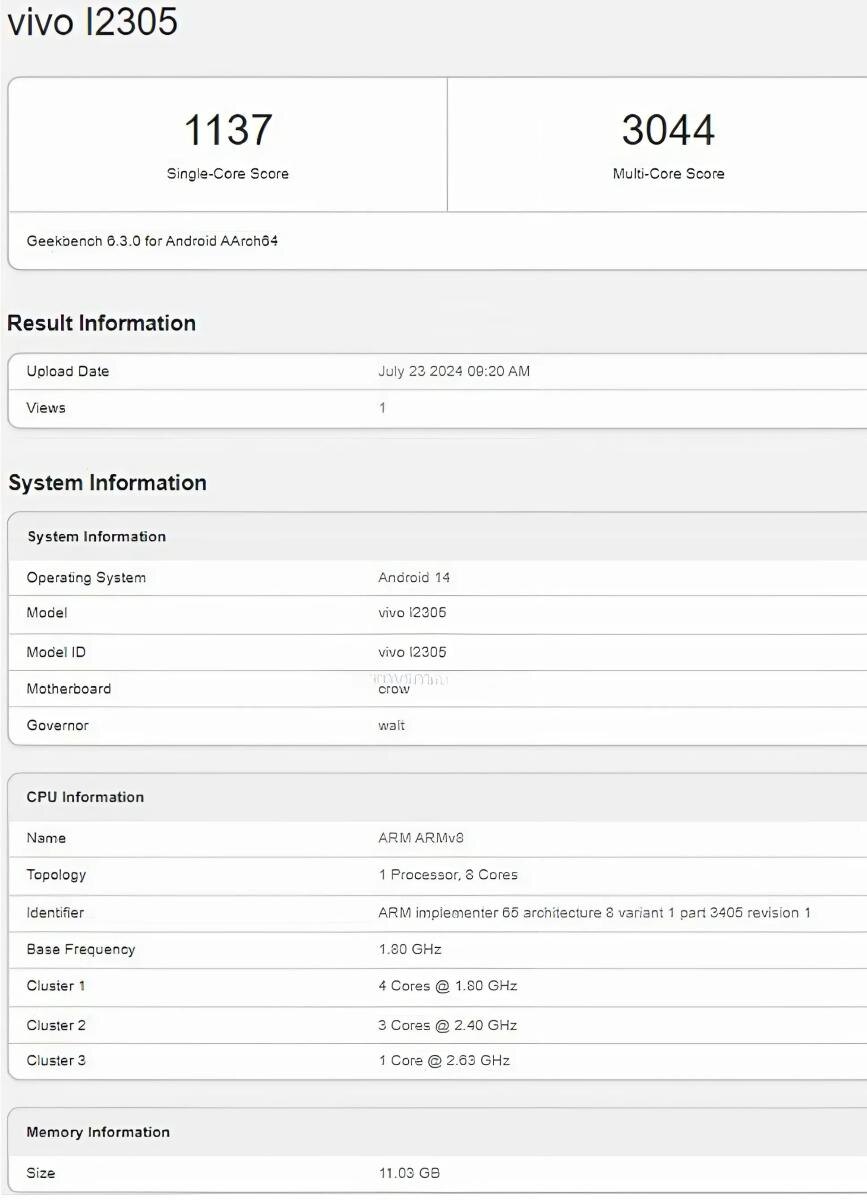Select the single-core score value 1137
This screenshot has width=867, height=1200.
point(228,130)
